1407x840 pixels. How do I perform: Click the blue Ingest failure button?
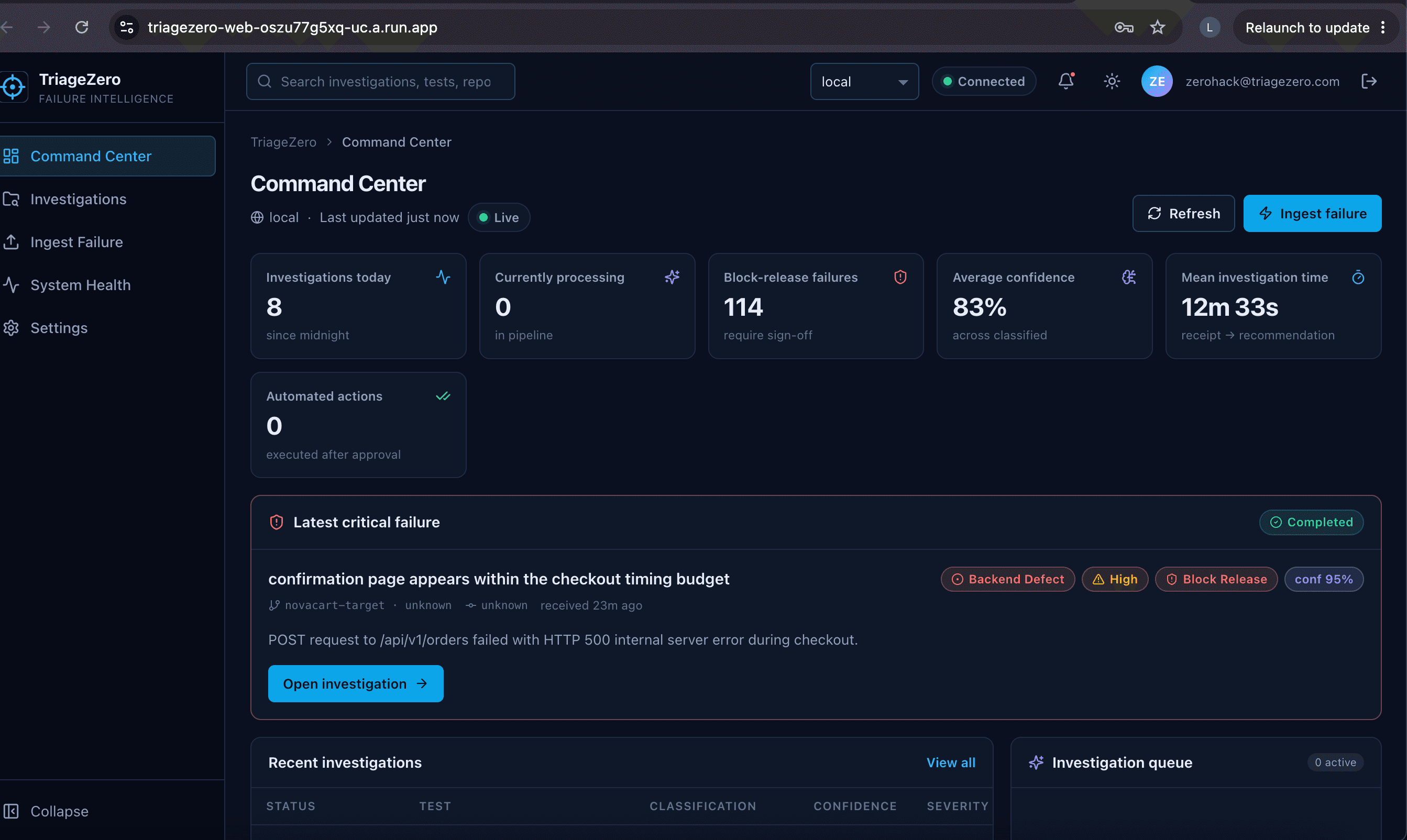(x=1312, y=213)
